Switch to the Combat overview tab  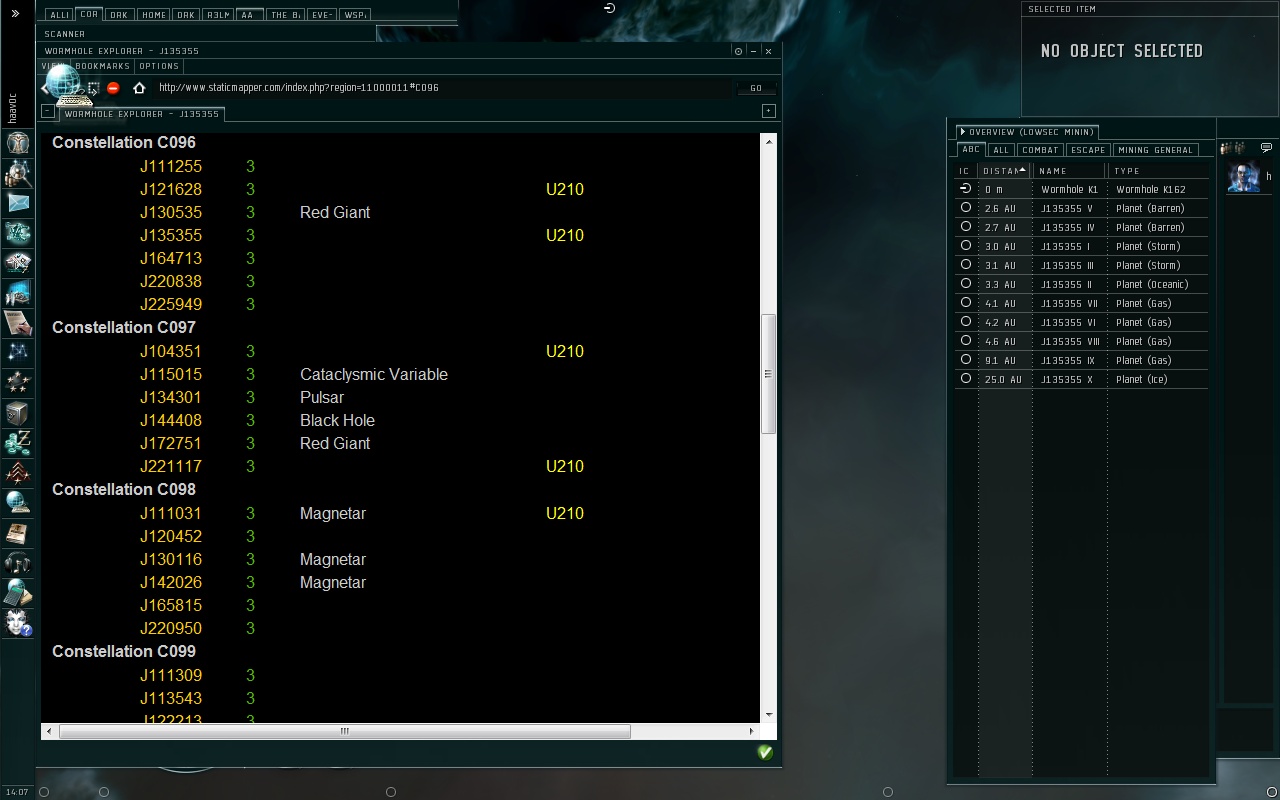click(1040, 150)
